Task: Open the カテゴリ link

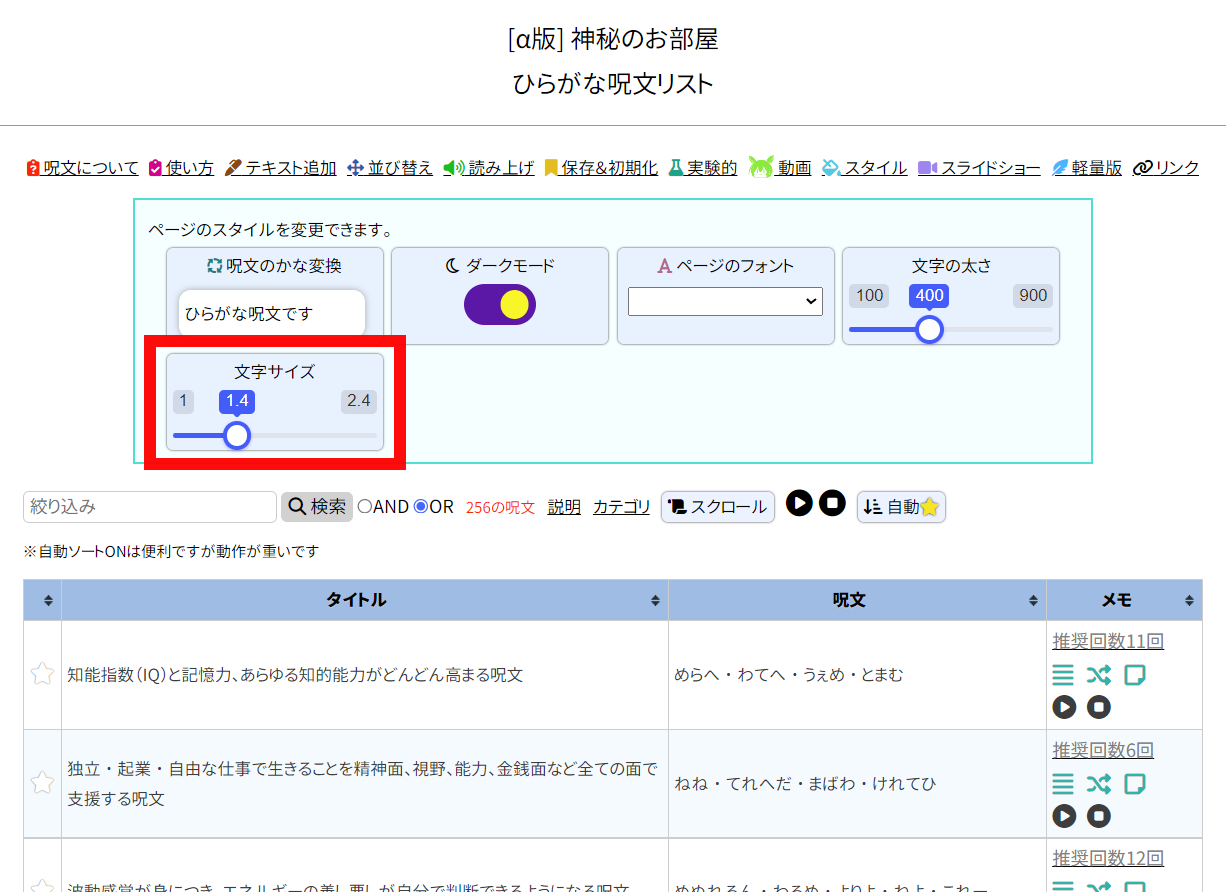Action: 621,507
